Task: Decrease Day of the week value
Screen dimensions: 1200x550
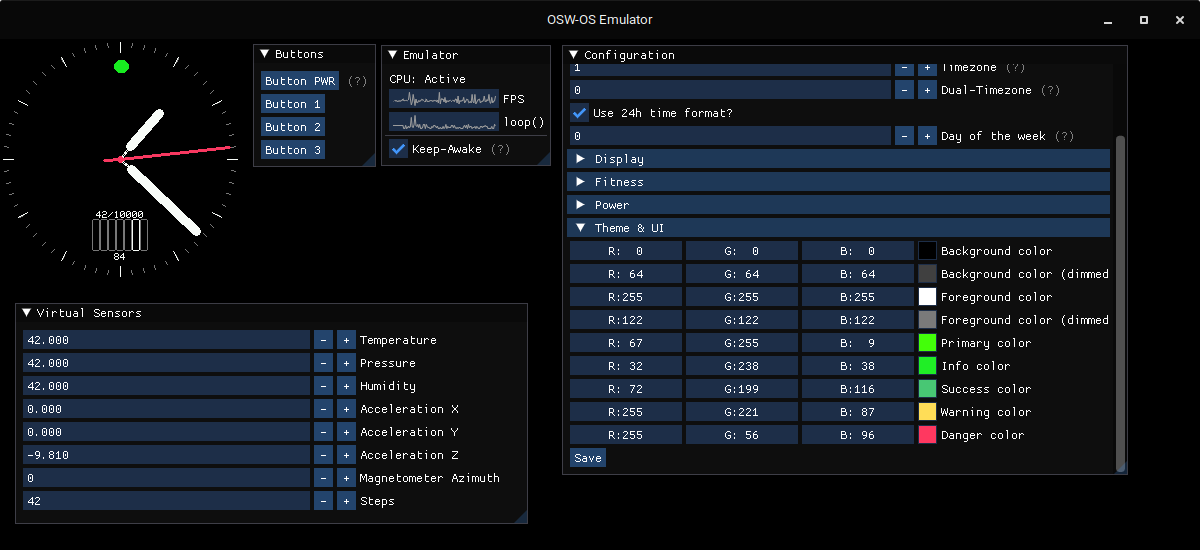Action: [904, 136]
